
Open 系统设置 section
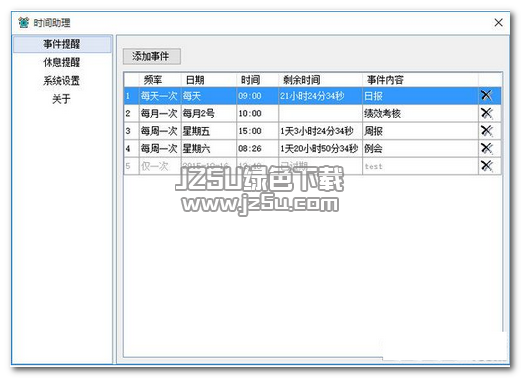coord(62,80)
